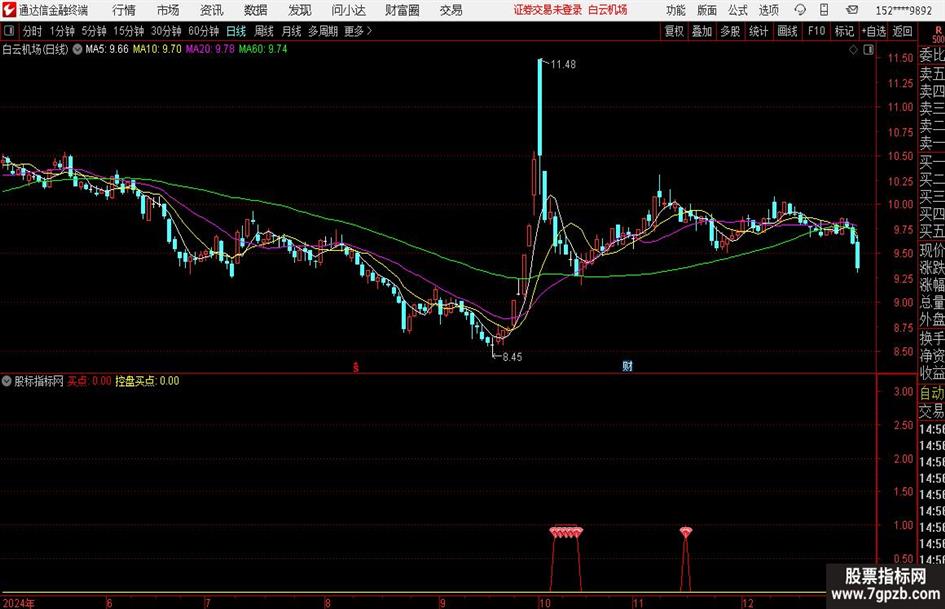Switch to the 30分钟 period tab
945x609 pixels.
[x=166, y=31]
